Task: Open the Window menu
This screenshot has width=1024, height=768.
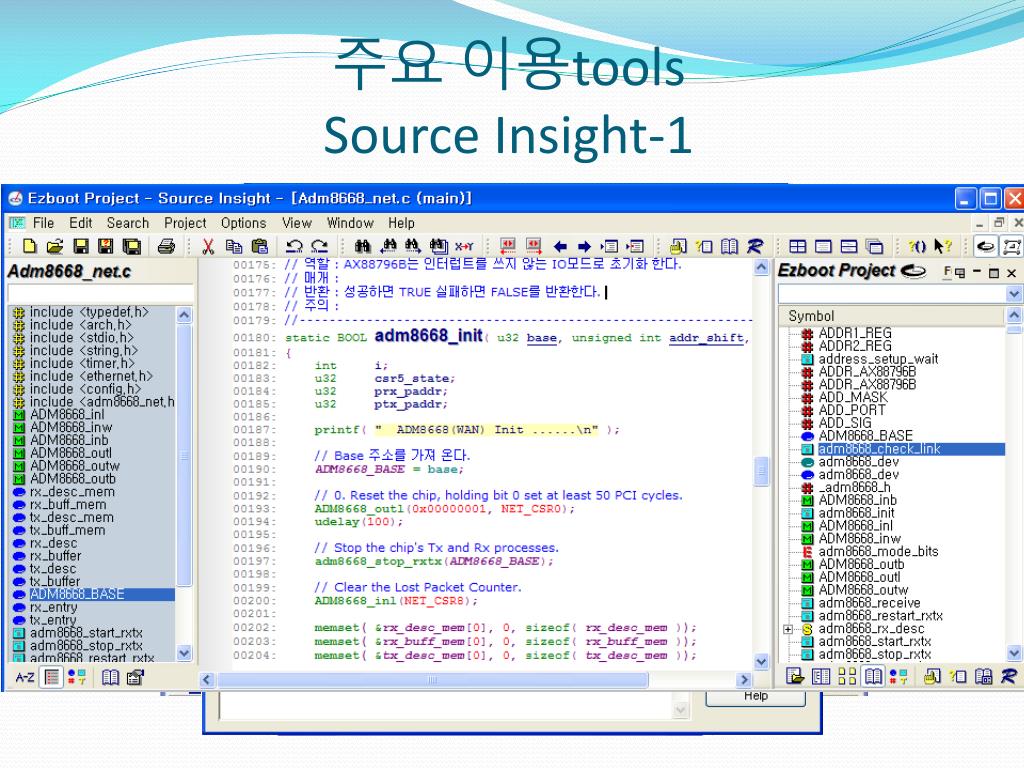Action: coord(350,223)
